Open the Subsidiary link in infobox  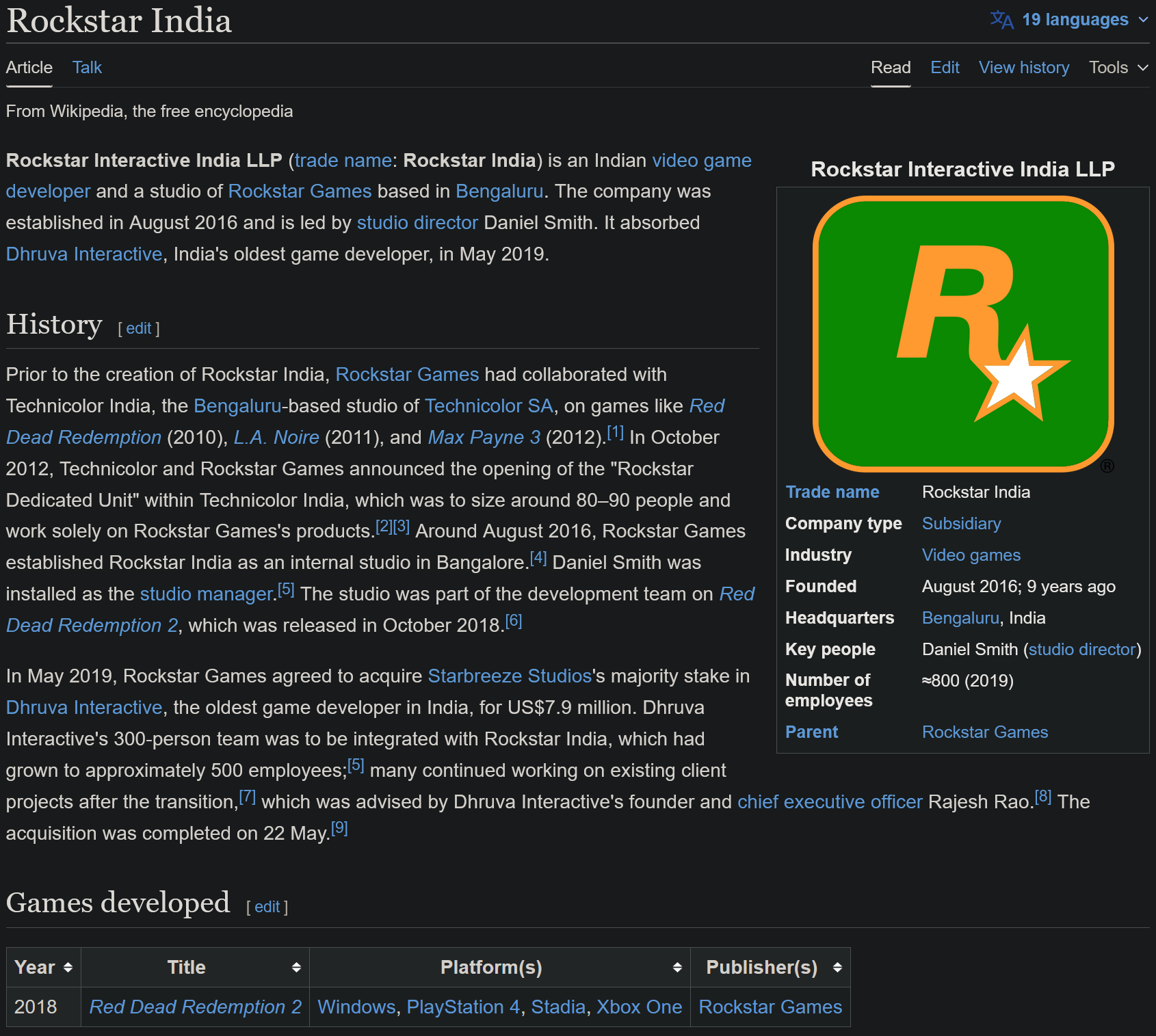click(961, 524)
